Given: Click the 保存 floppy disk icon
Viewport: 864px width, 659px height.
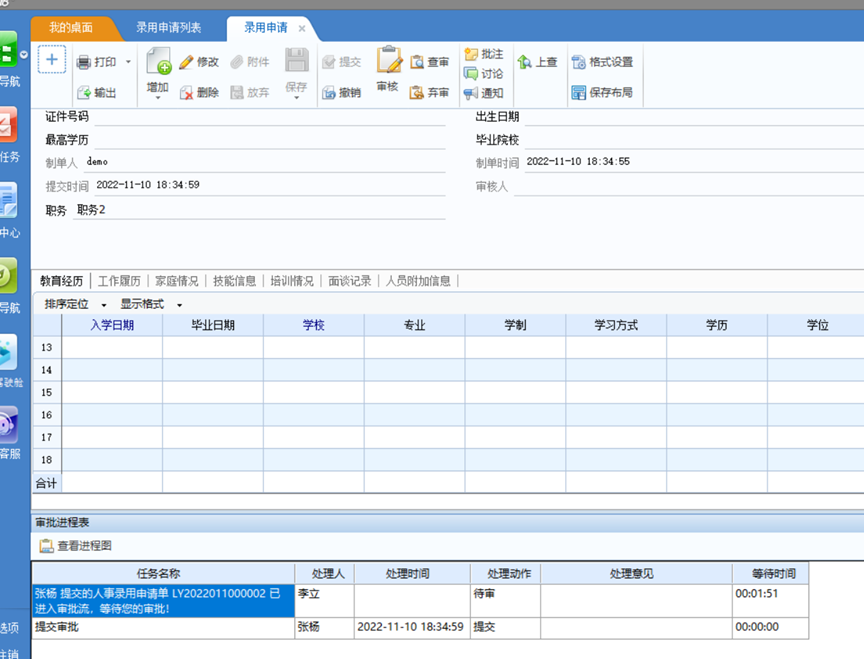Looking at the screenshot, I should pyautogui.click(x=296, y=60).
